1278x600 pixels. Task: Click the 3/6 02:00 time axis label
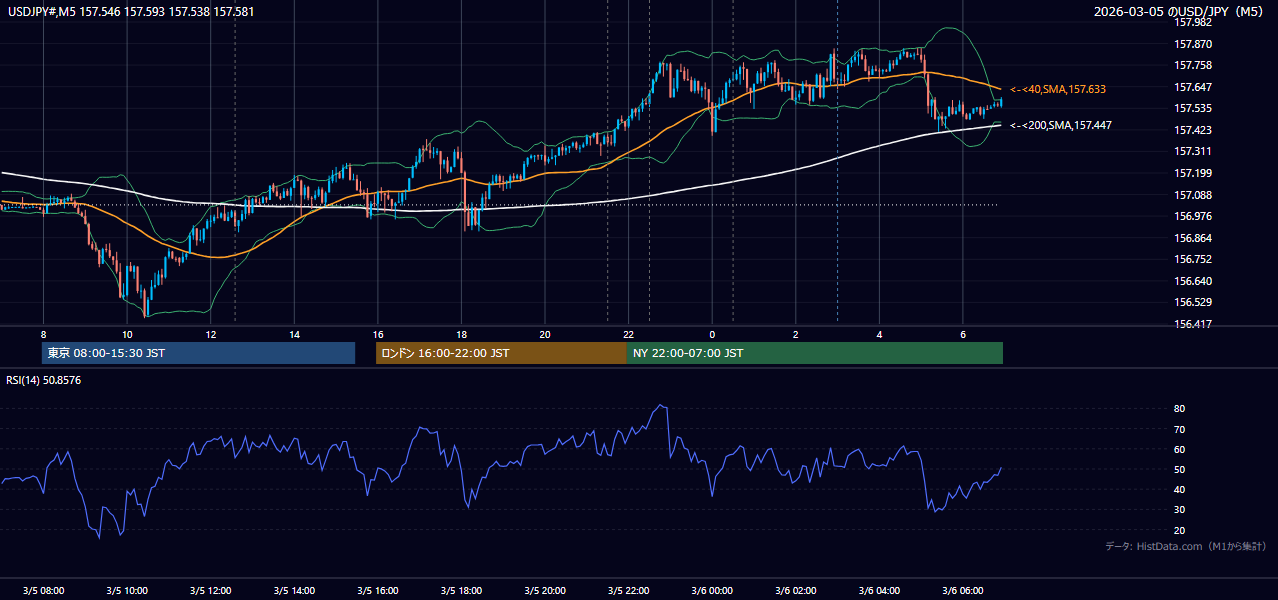796,590
